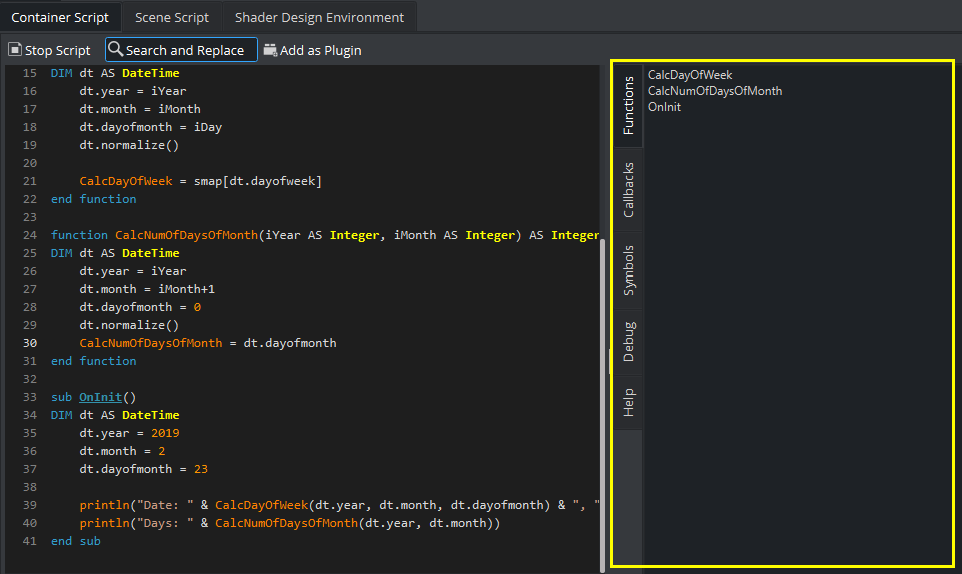Select CalcDayOfWeek in the Functions list
The image size is (962, 574).
(x=690, y=75)
